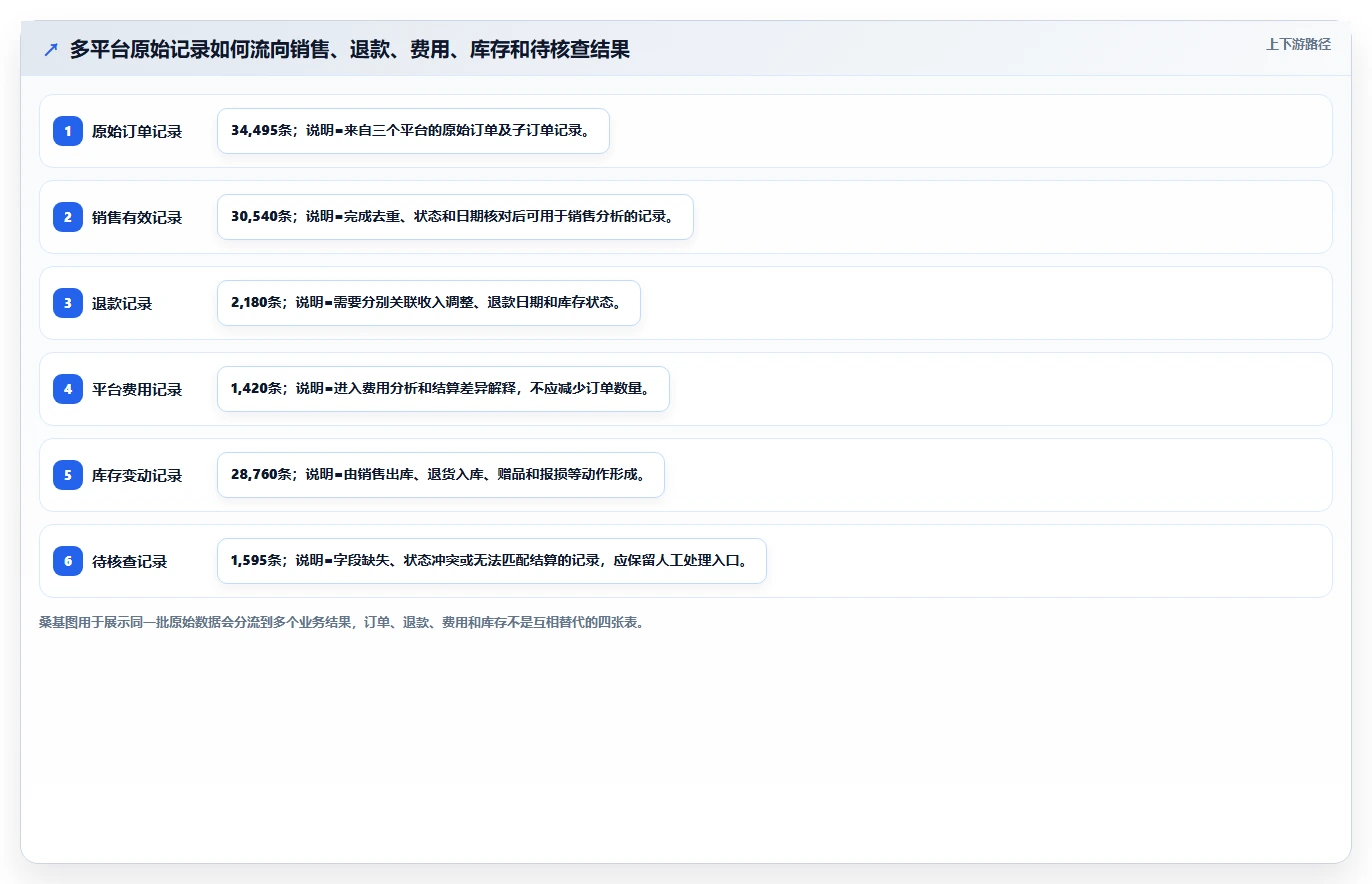The image size is (1372, 884).
Task: Open the 34,495条 description box
Action: (x=413, y=131)
